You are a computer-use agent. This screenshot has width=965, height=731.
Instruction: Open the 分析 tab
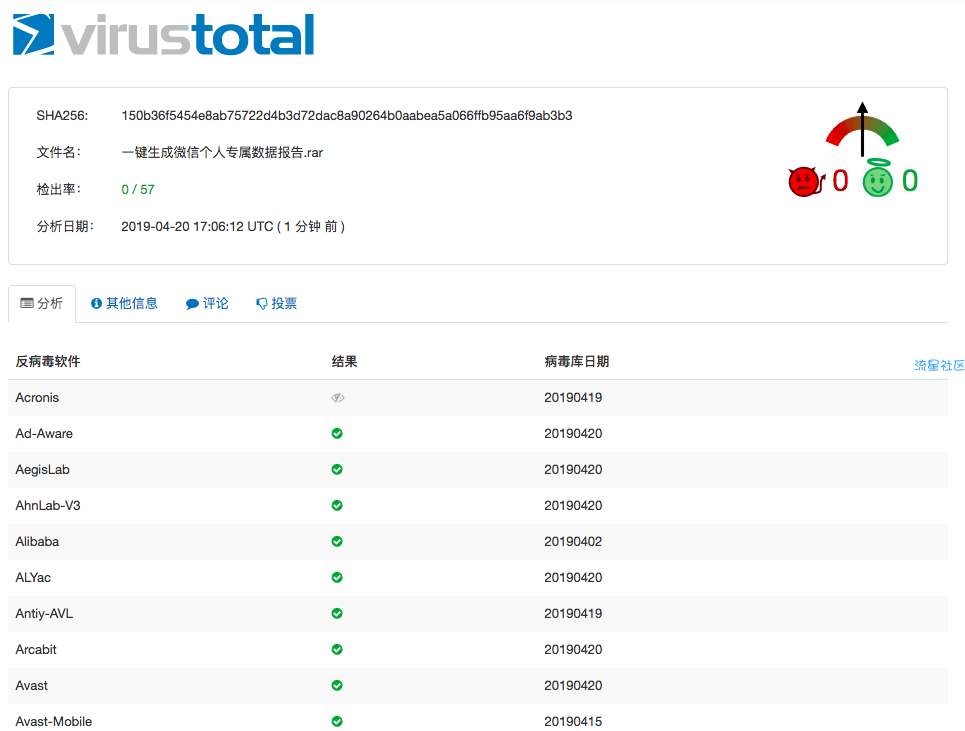tap(42, 303)
